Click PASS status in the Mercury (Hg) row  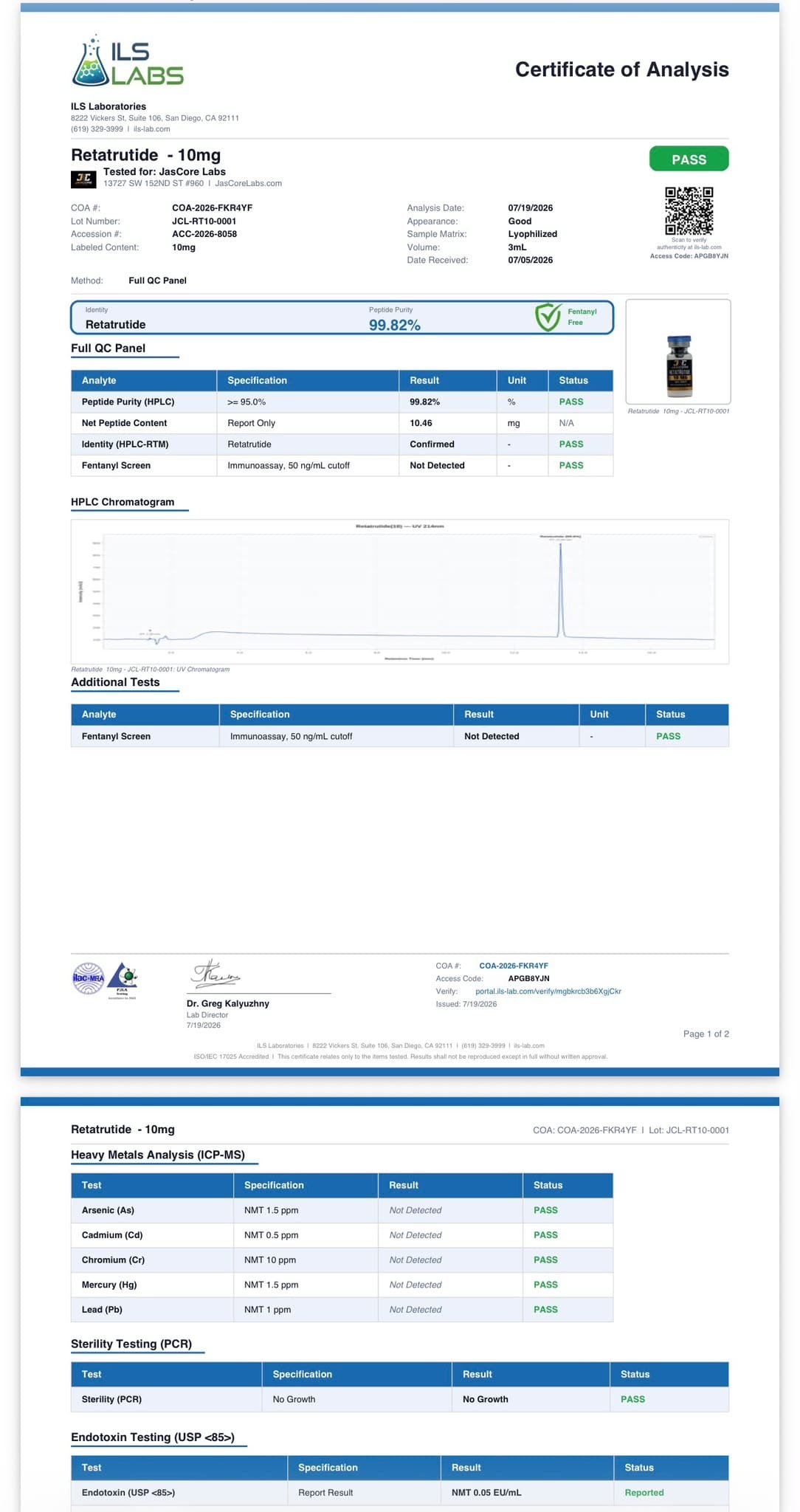pos(545,1285)
